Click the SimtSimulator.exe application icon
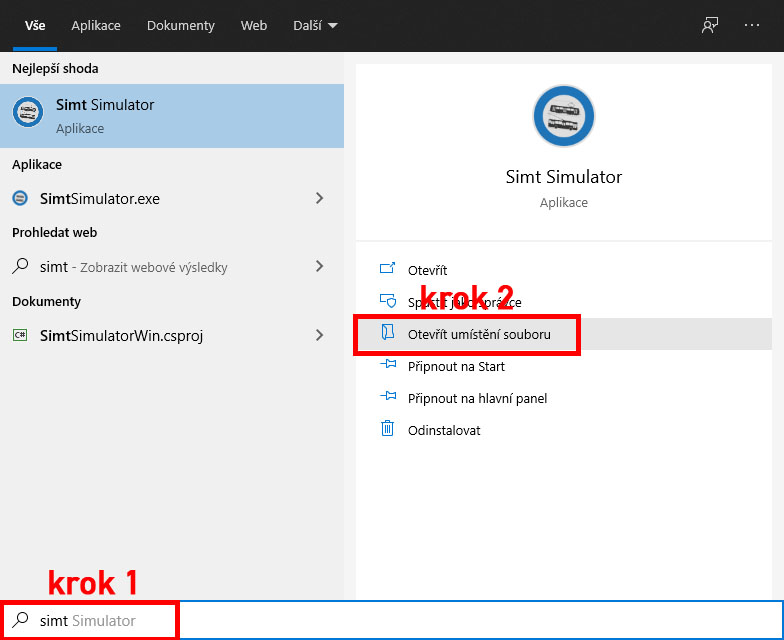Image resolution: width=784 pixels, height=640 pixels. pos(20,198)
